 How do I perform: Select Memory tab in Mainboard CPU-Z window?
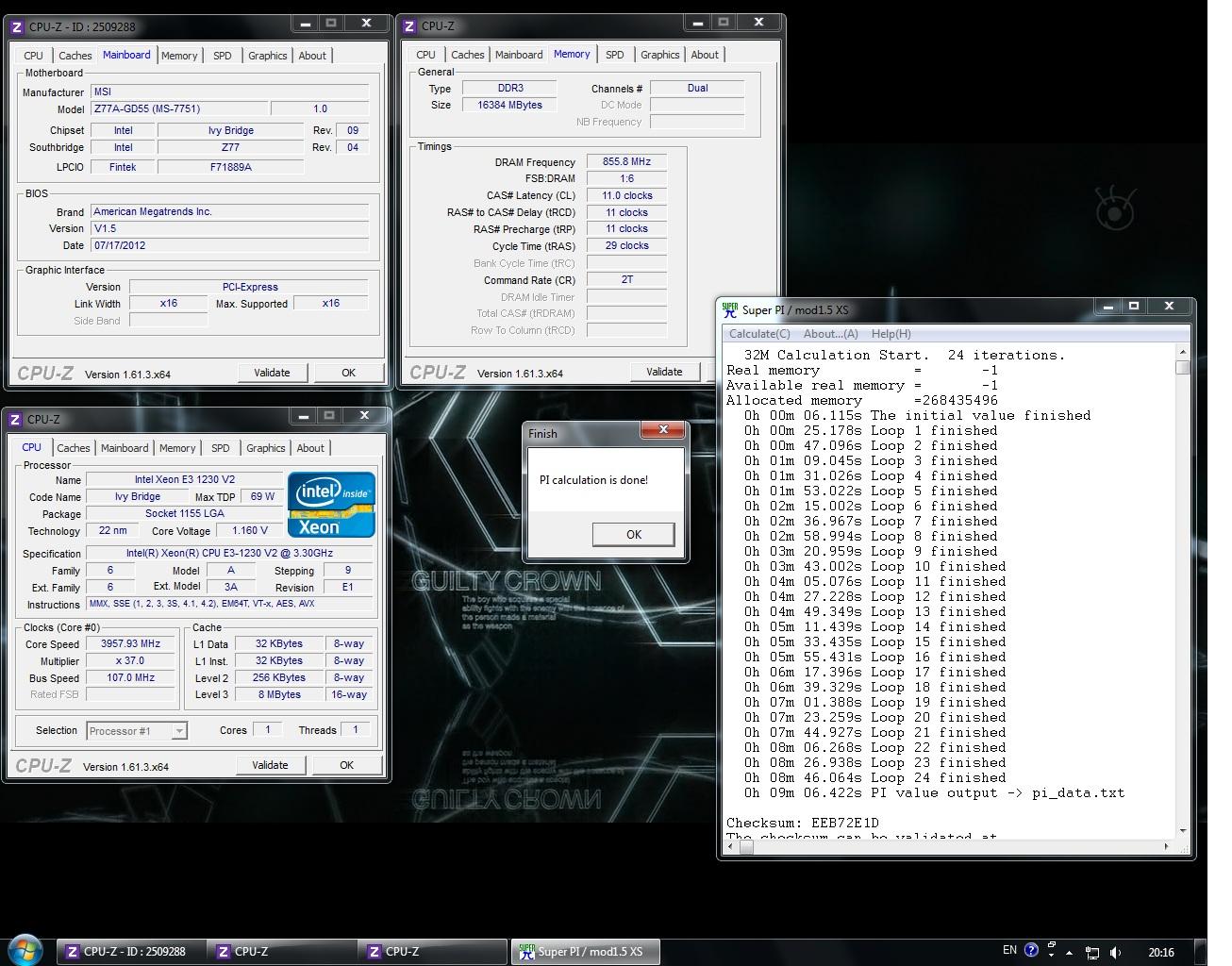tap(179, 56)
